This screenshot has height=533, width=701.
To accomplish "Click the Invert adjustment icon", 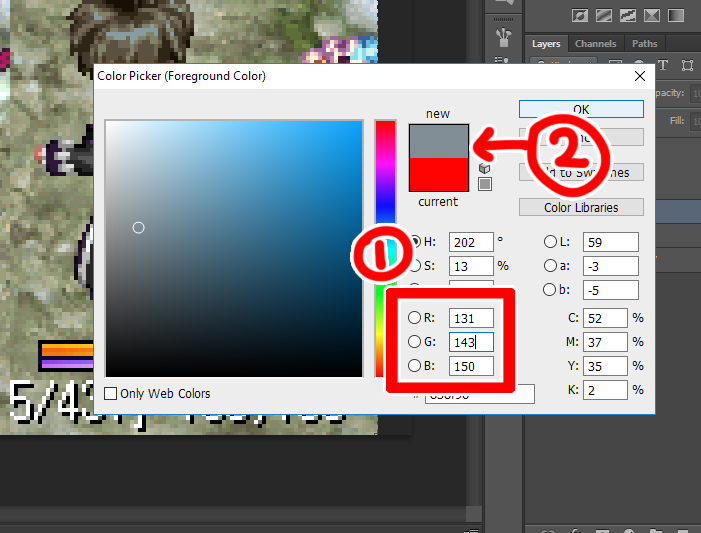I will click(580, 16).
